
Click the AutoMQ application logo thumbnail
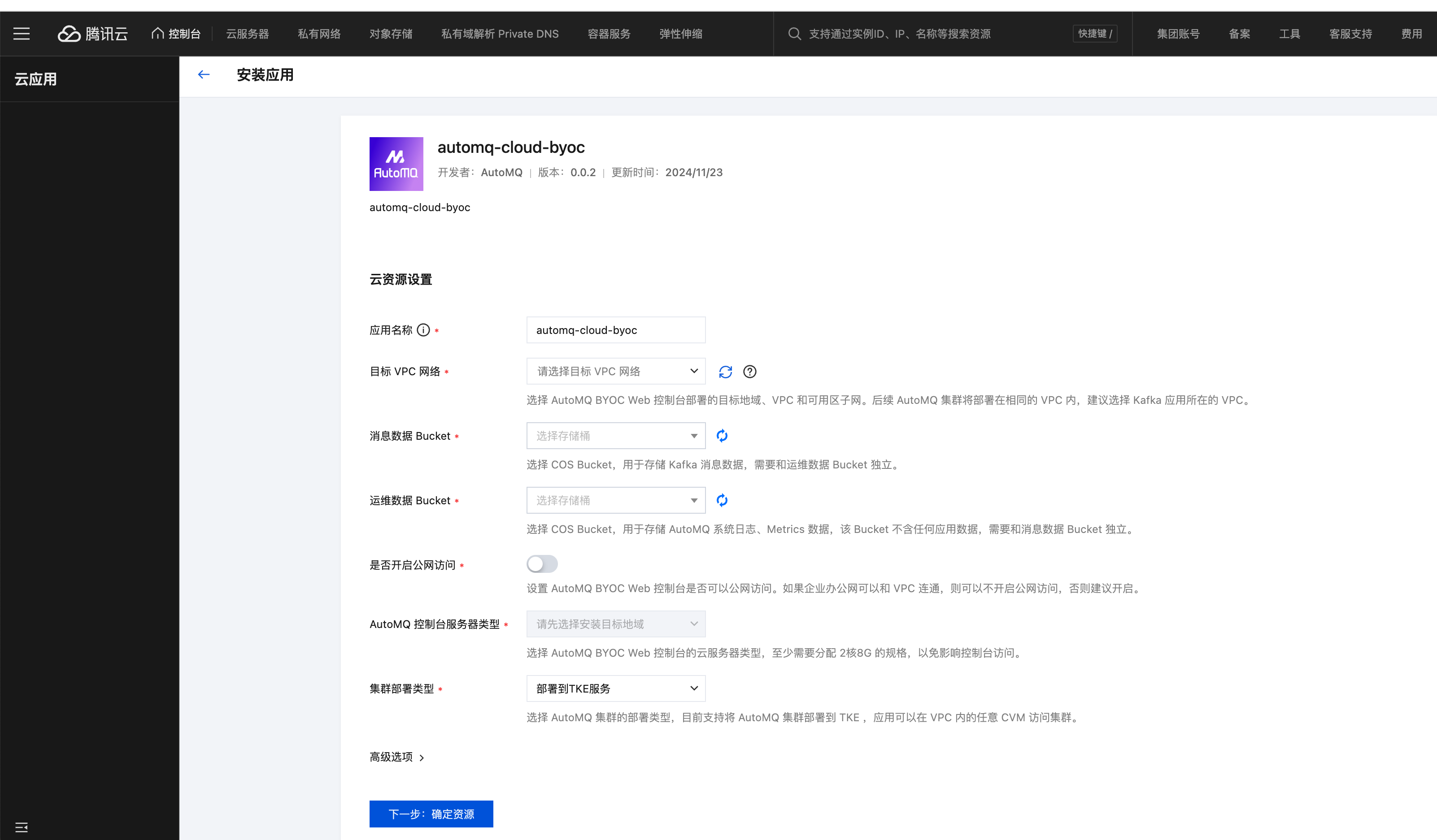click(396, 164)
